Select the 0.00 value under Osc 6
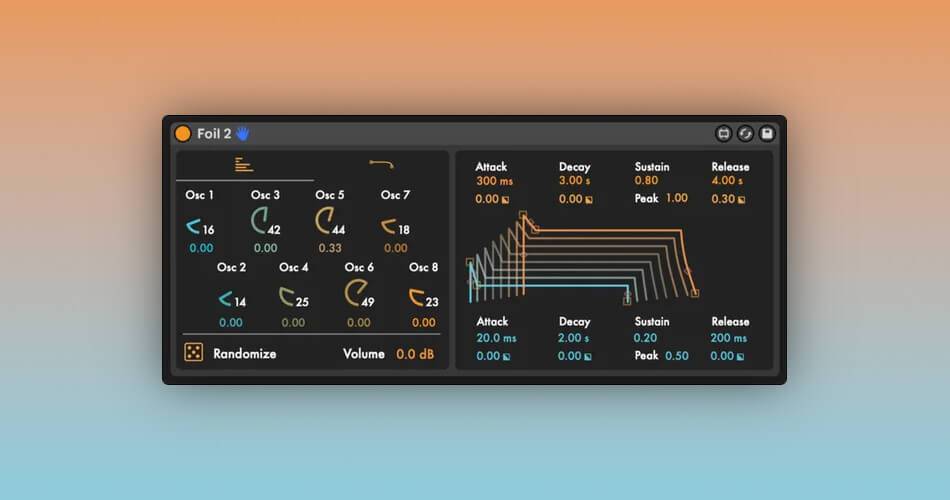Viewport: 950px width, 500px height. pyautogui.click(x=359, y=322)
